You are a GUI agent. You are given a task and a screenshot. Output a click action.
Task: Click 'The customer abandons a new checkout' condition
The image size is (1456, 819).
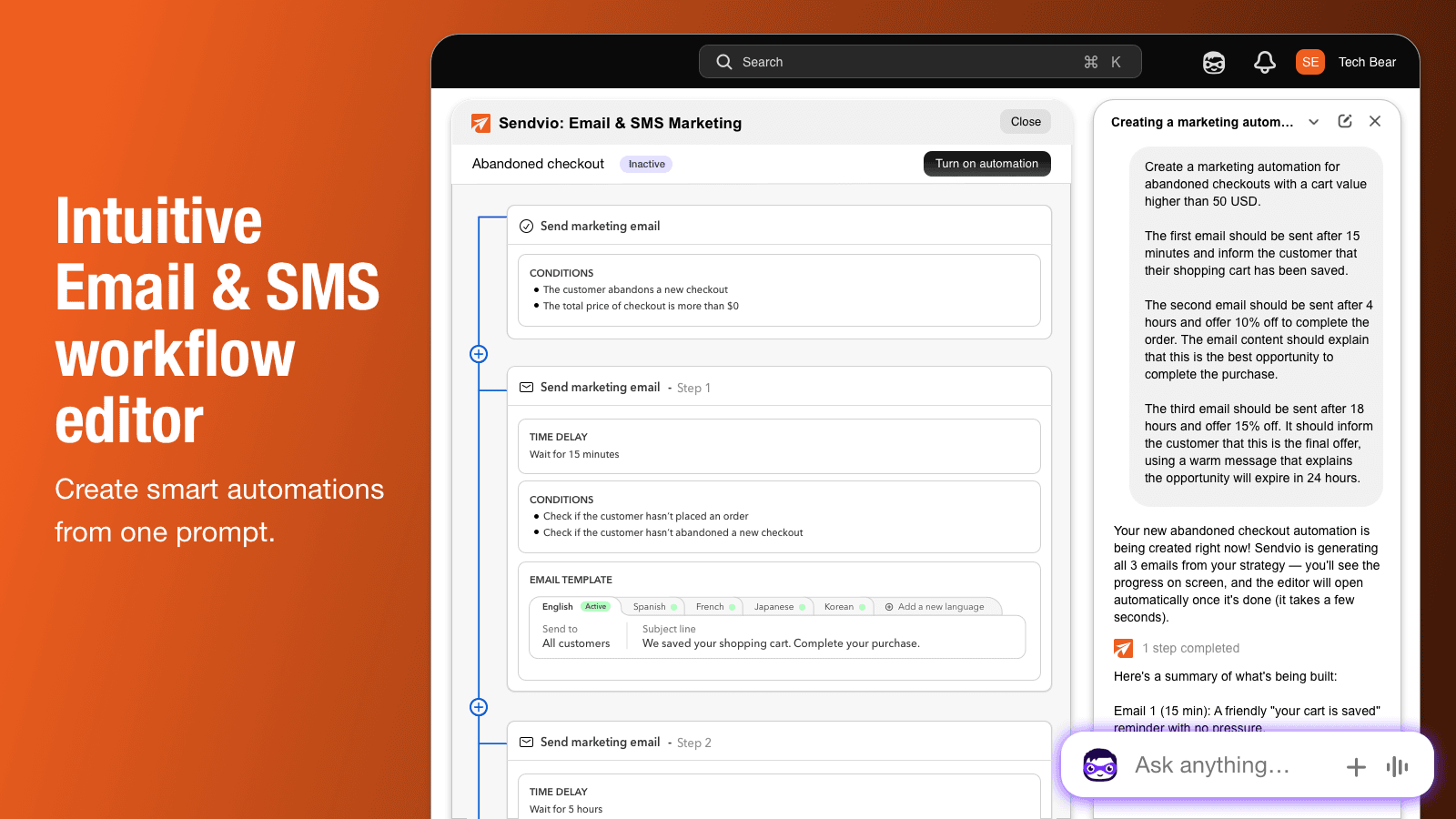[x=635, y=290]
